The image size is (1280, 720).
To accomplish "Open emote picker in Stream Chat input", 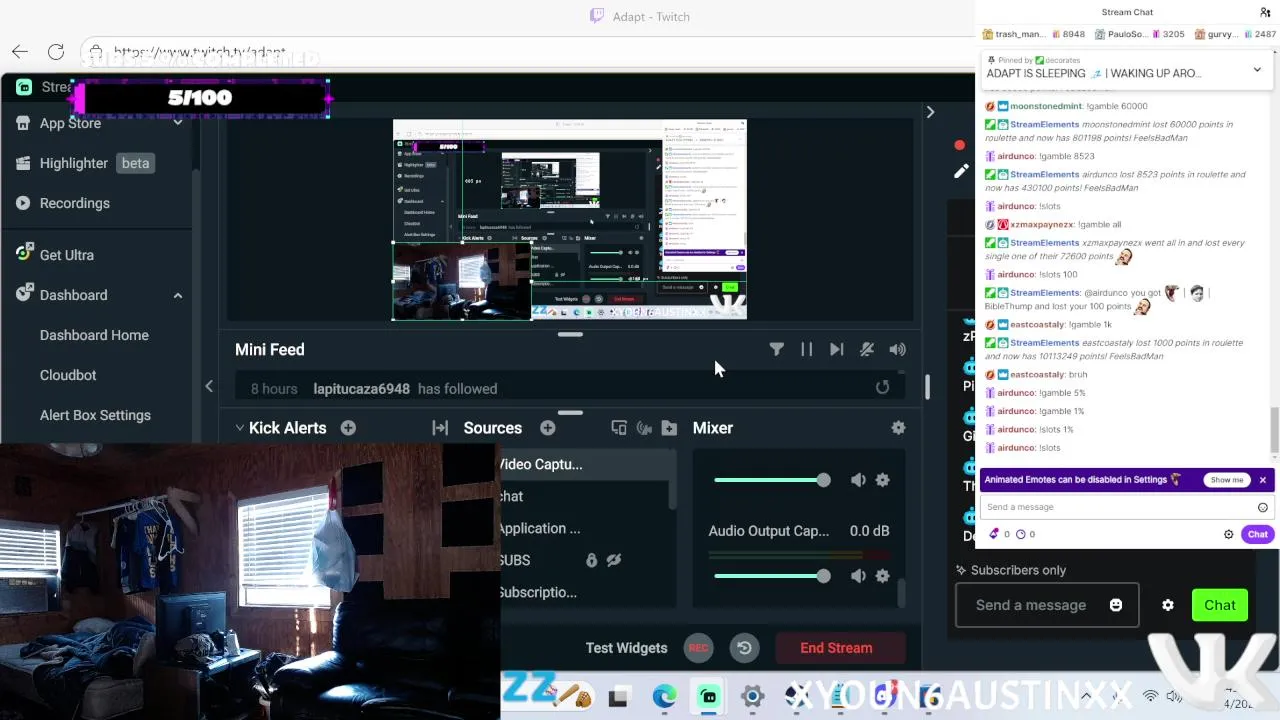I will 1263,507.
